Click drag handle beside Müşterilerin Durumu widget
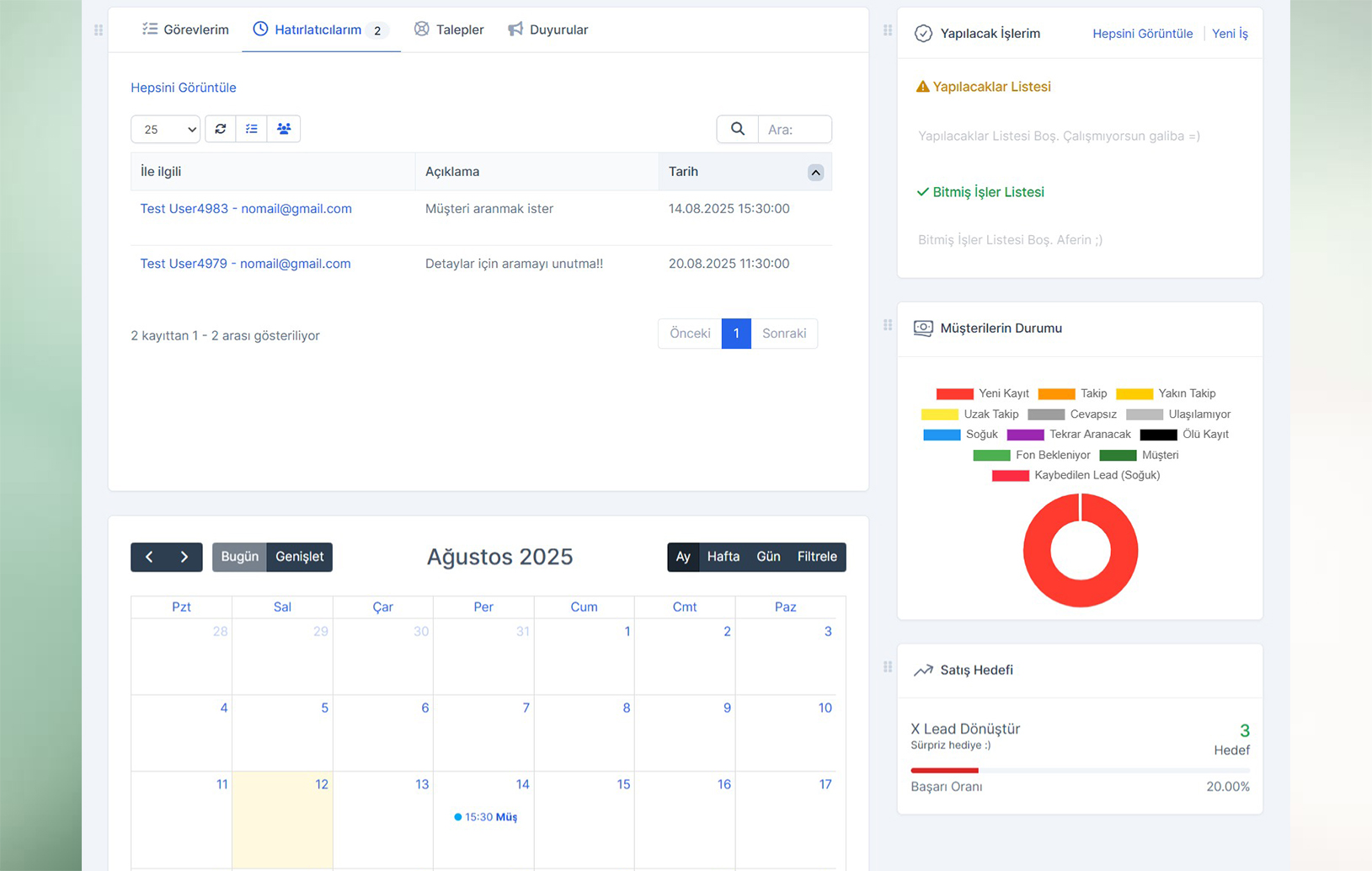This screenshot has height=871, width=1372. pos(887,325)
